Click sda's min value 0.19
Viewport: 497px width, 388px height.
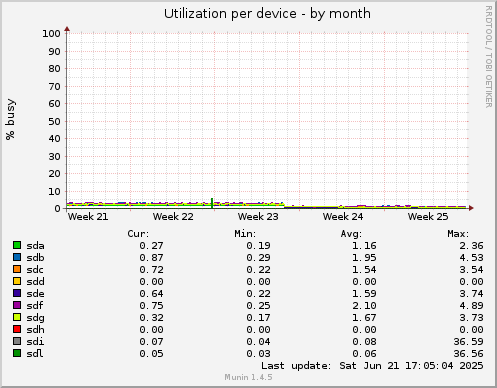pyautogui.click(x=258, y=246)
